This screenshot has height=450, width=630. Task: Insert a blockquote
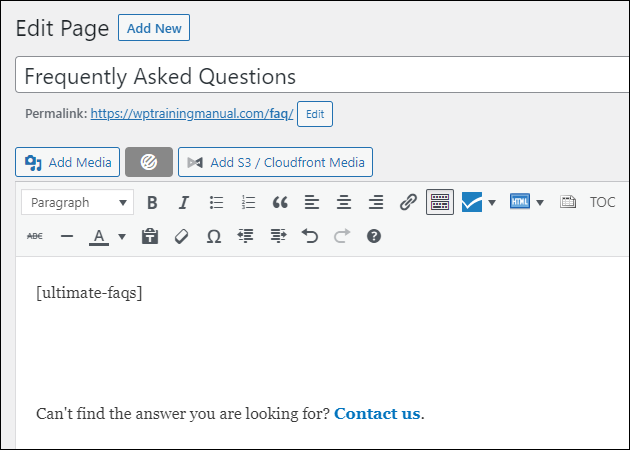(x=280, y=202)
